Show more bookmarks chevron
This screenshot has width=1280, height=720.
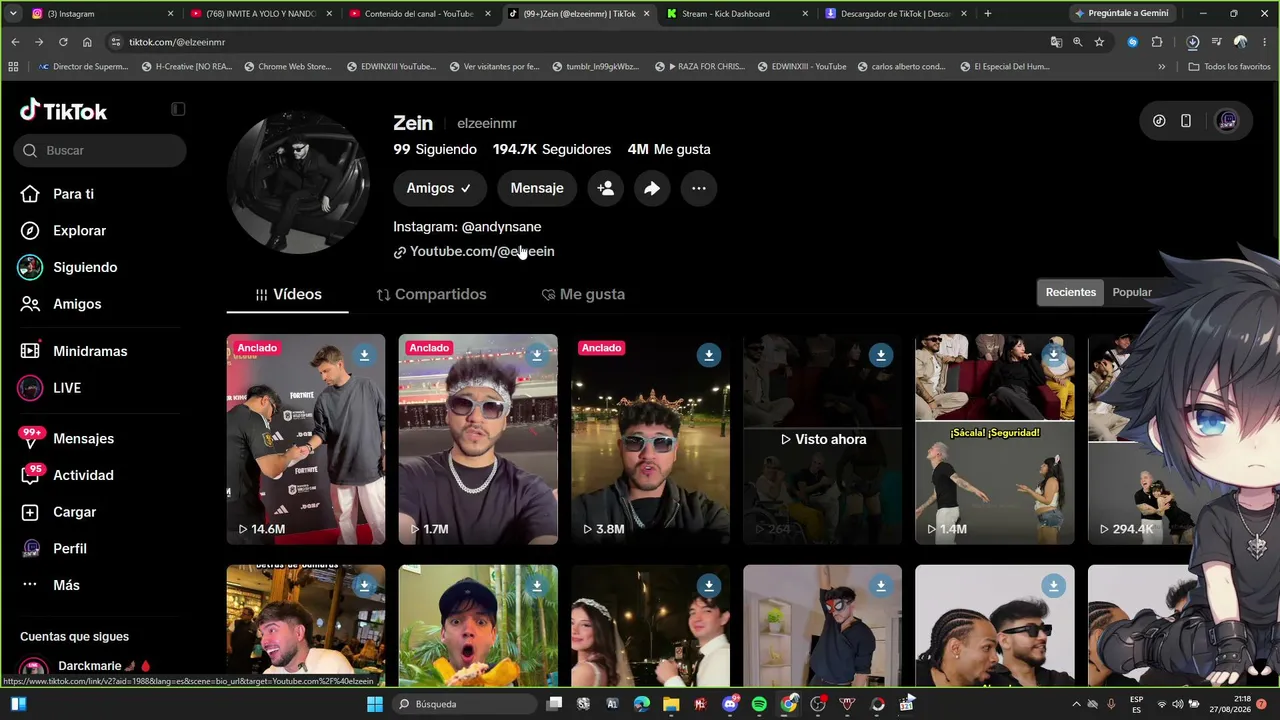coord(1162,67)
